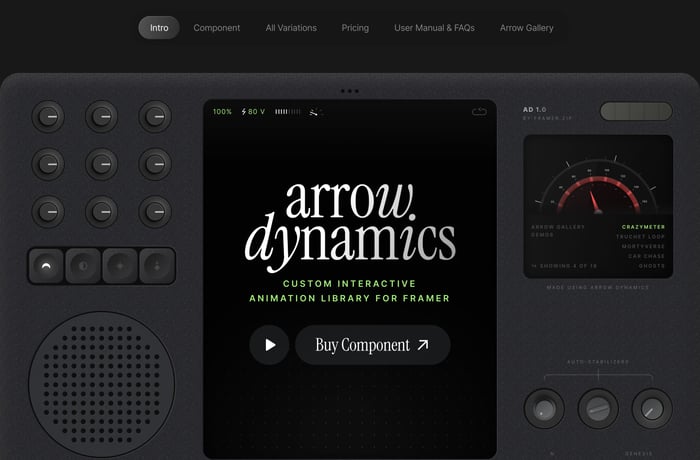This screenshot has height=460, width=700.
Task: Select TRUCHET LOOP in the demo list
Action: [x=641, y=237]
